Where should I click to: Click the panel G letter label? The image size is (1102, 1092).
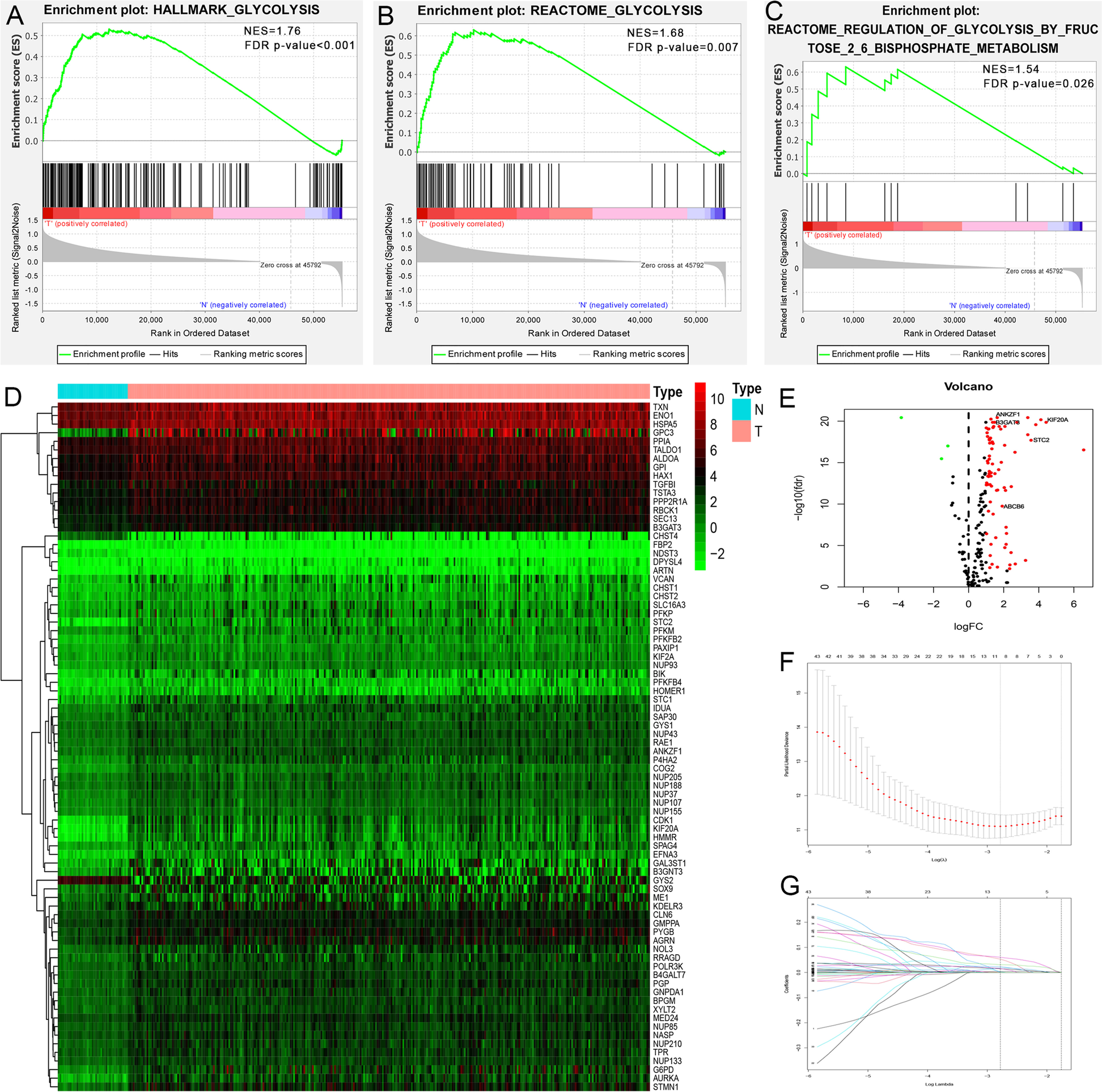click(790, 886)
